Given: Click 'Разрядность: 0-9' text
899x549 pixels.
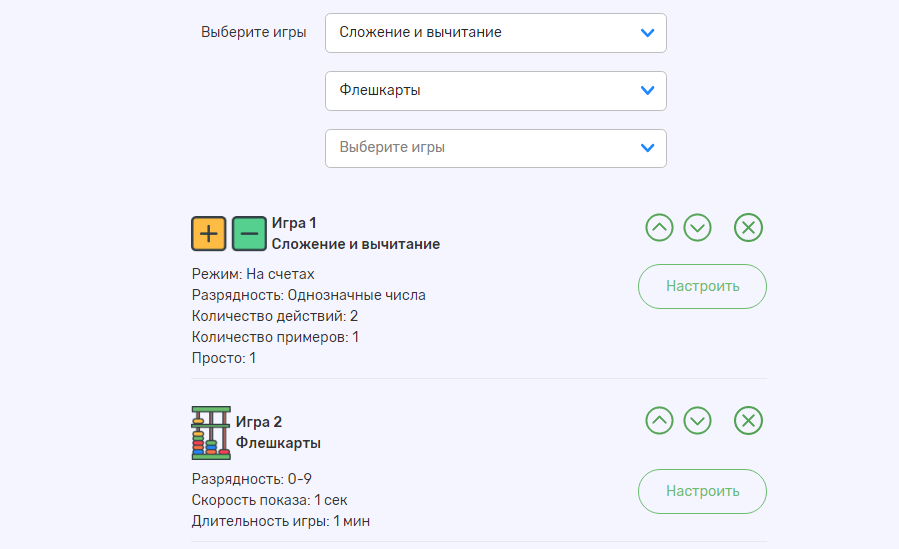Looking at the screenshot, I should (252, 479).
